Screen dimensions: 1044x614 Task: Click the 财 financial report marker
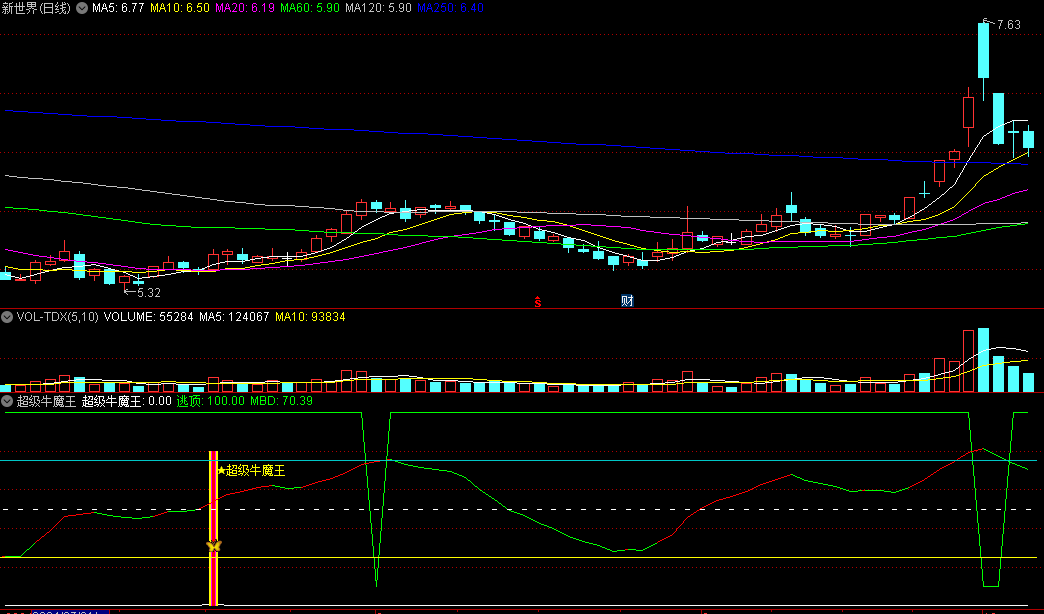click(627, 301)
